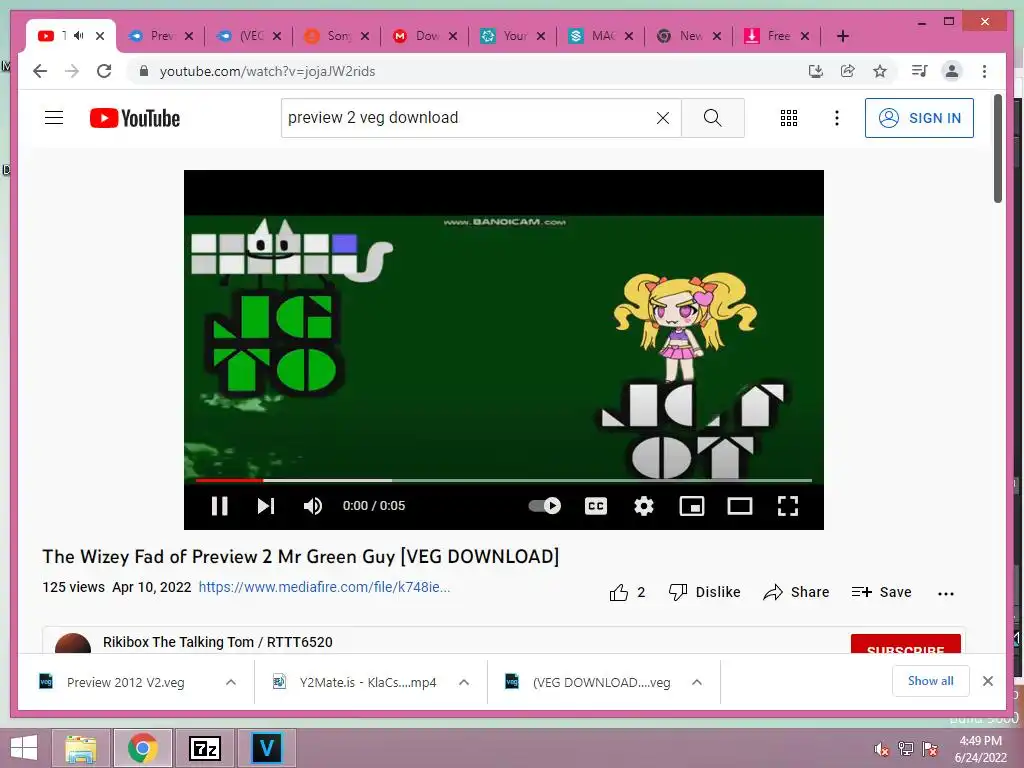Open the YouTube apps grid icon
Image resolution: width=1024 pixels, height=768 pixels.
click(789, 118)
